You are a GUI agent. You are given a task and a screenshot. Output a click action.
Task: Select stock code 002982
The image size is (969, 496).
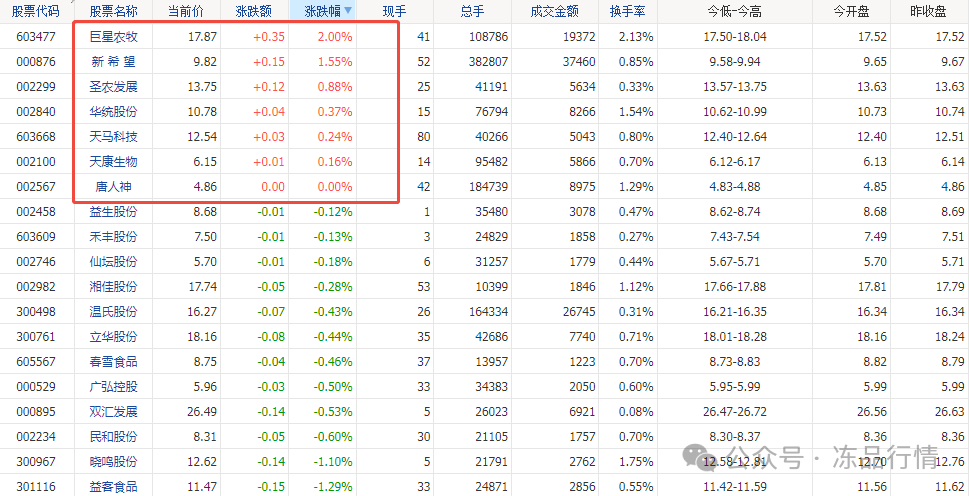(x=36, y=287)
